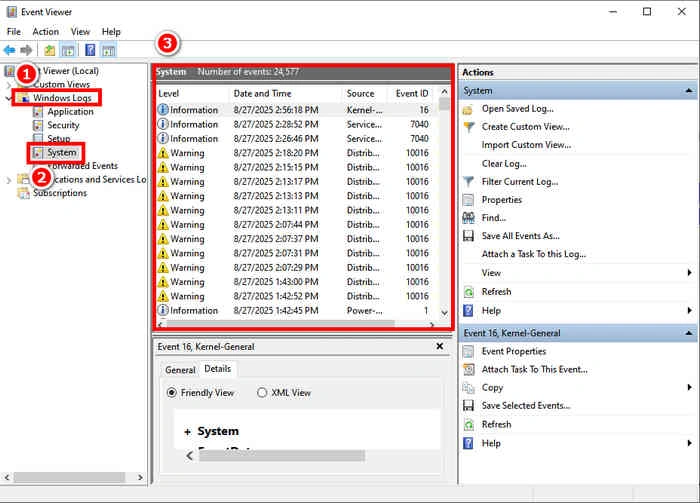Select the Friendly View radio button
Image resolution: width=700 pixels, height=503 pixels.
(171, 393)
